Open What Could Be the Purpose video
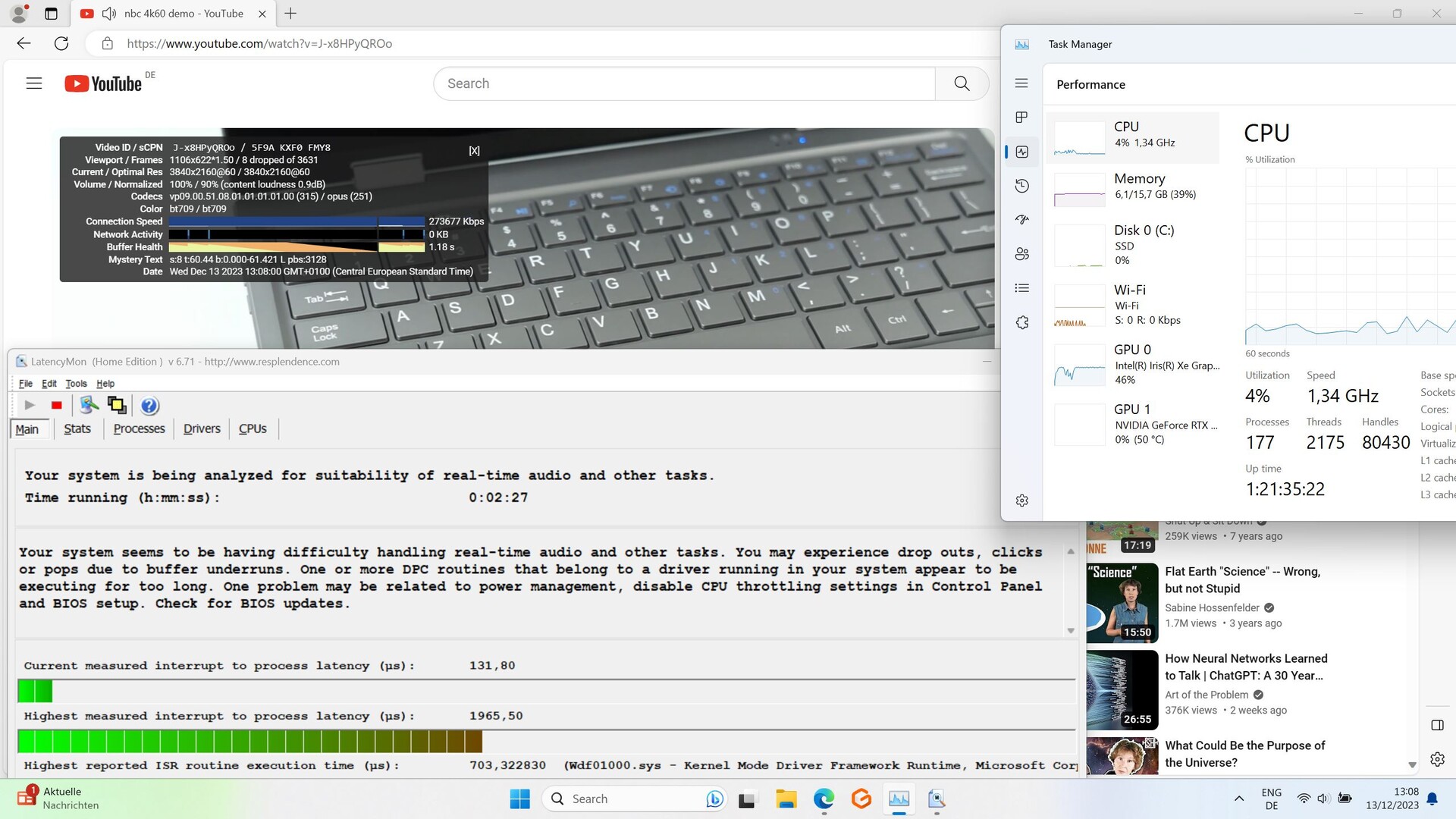The image size is (1456, 819). [1244, 754]
